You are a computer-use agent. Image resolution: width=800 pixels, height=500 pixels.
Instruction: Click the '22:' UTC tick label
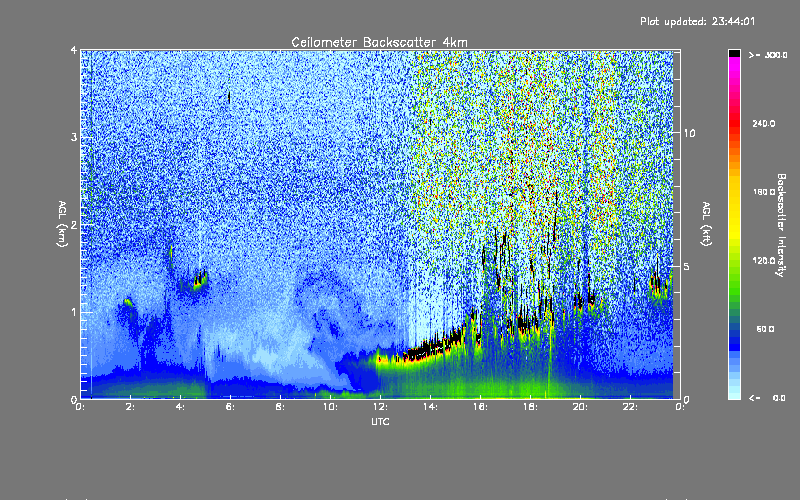630,407
